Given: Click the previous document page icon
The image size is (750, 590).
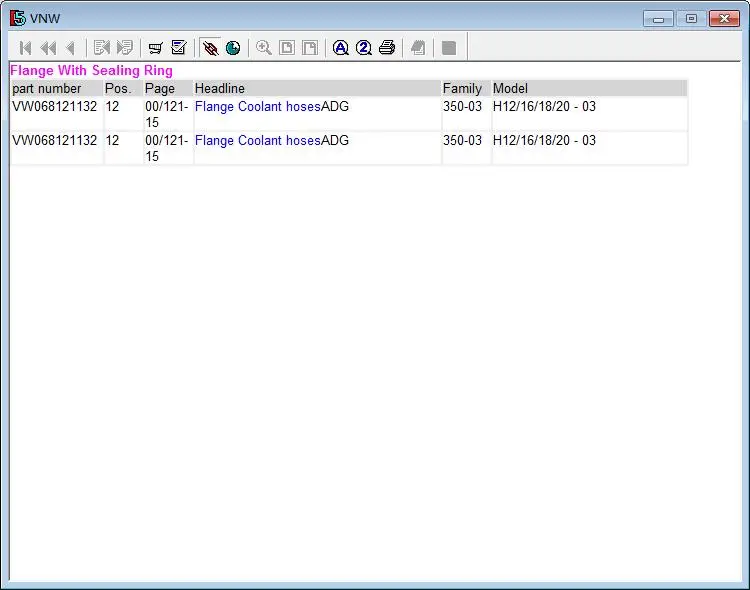Looking at the screenshot, I should [101, 48].
